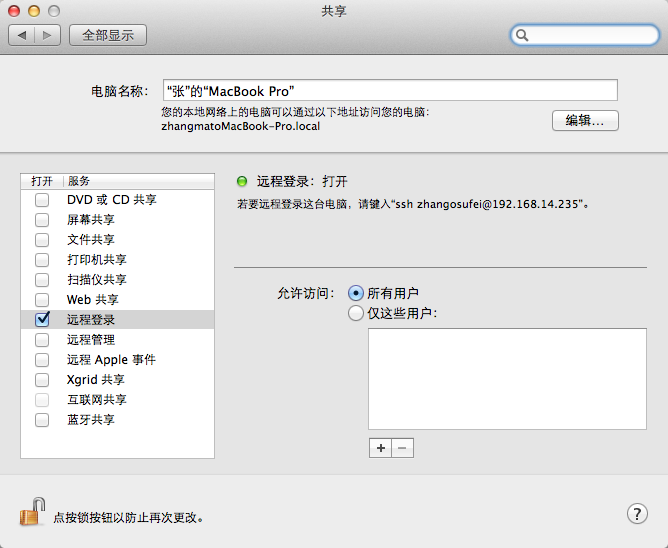Image resolution: width=668 pixels, height=548 pixels.
Task: Select the 远程管理 service row
Action: tap(117, 340)
